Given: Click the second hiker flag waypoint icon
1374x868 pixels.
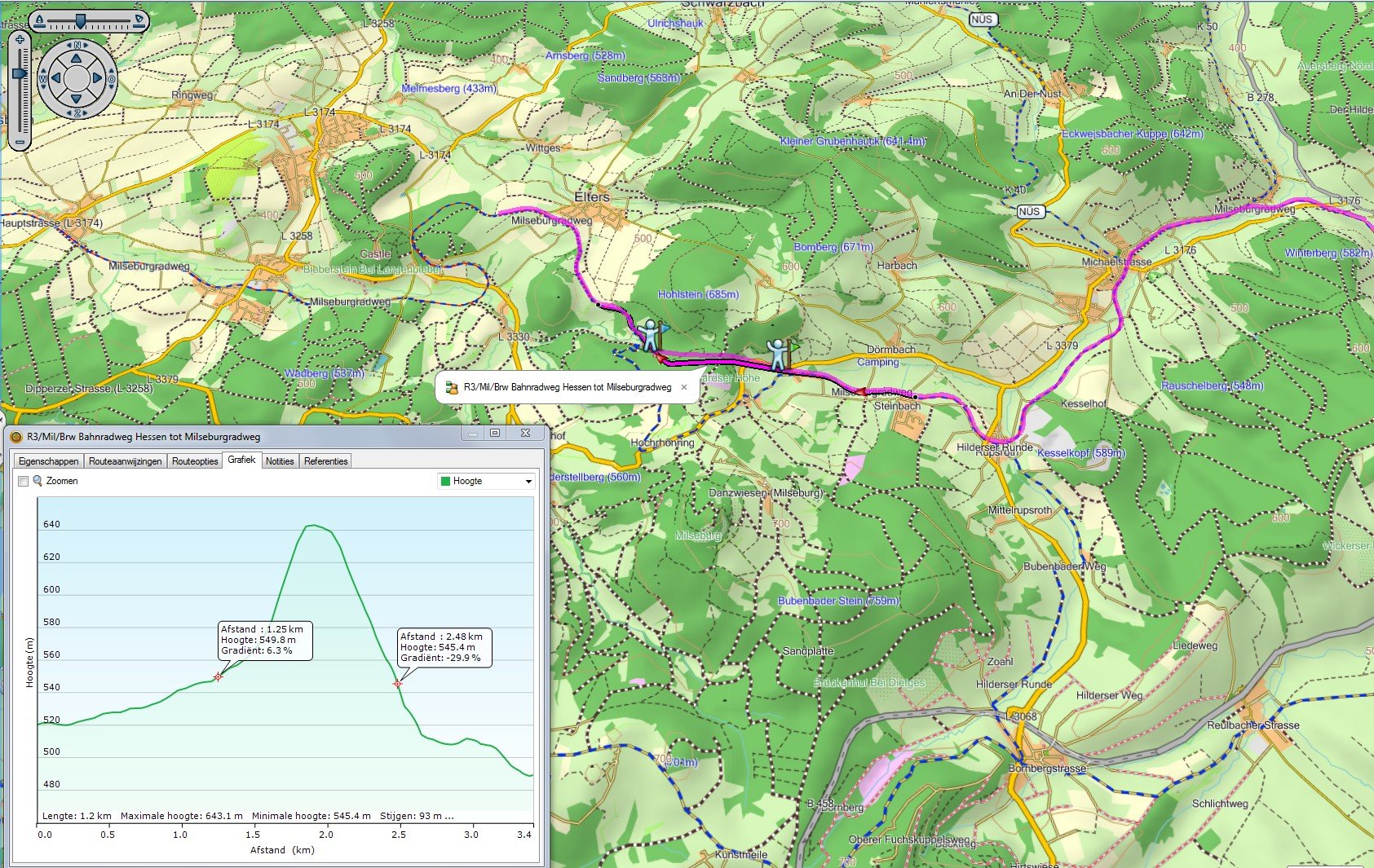Looking at the screenshot, I should click(779, 355).
